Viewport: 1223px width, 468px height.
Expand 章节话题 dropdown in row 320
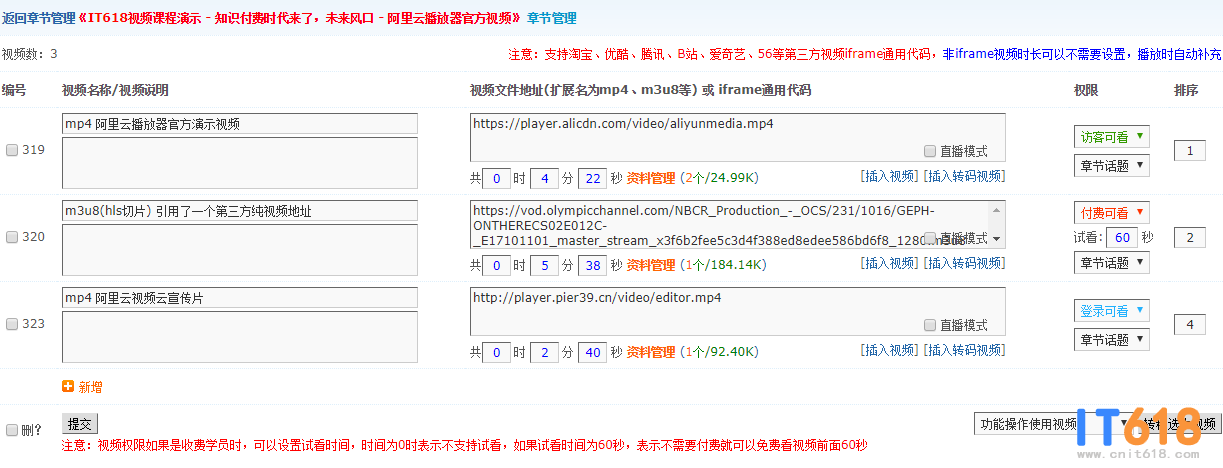pyautogui.click(x=1112, y=262)
